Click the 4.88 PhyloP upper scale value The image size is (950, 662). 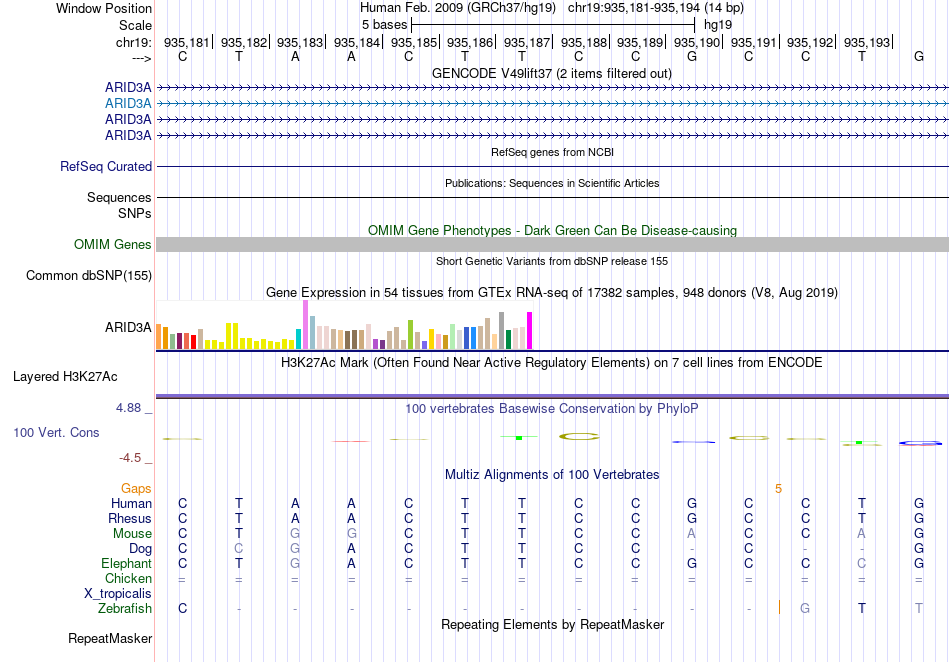point(128,408)
